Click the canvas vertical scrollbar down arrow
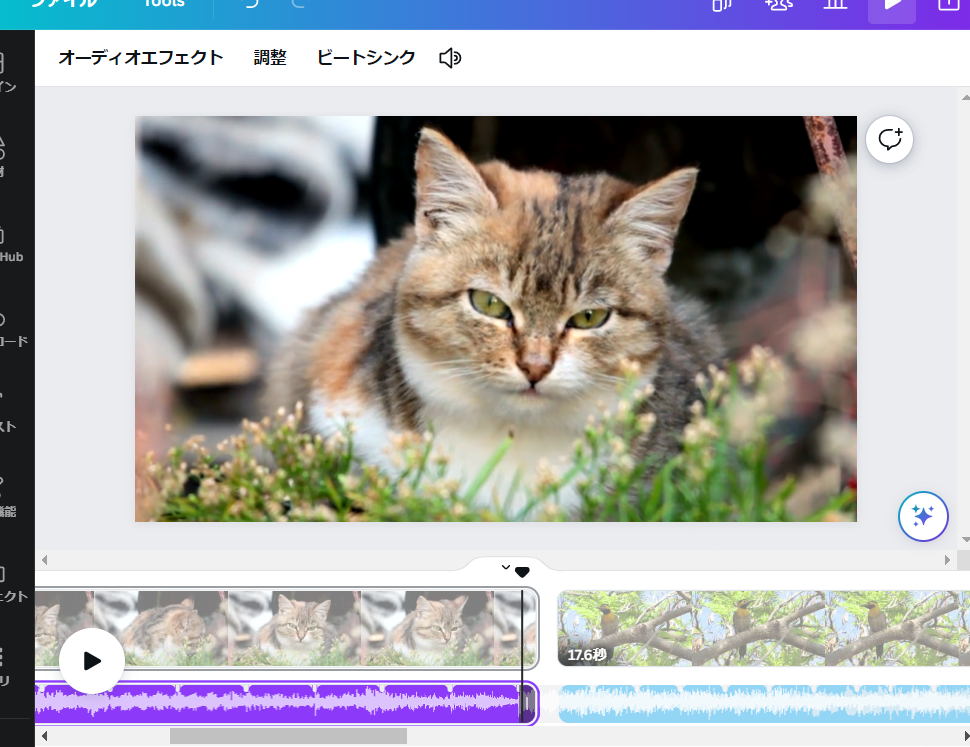 click(x=965, y=540)
